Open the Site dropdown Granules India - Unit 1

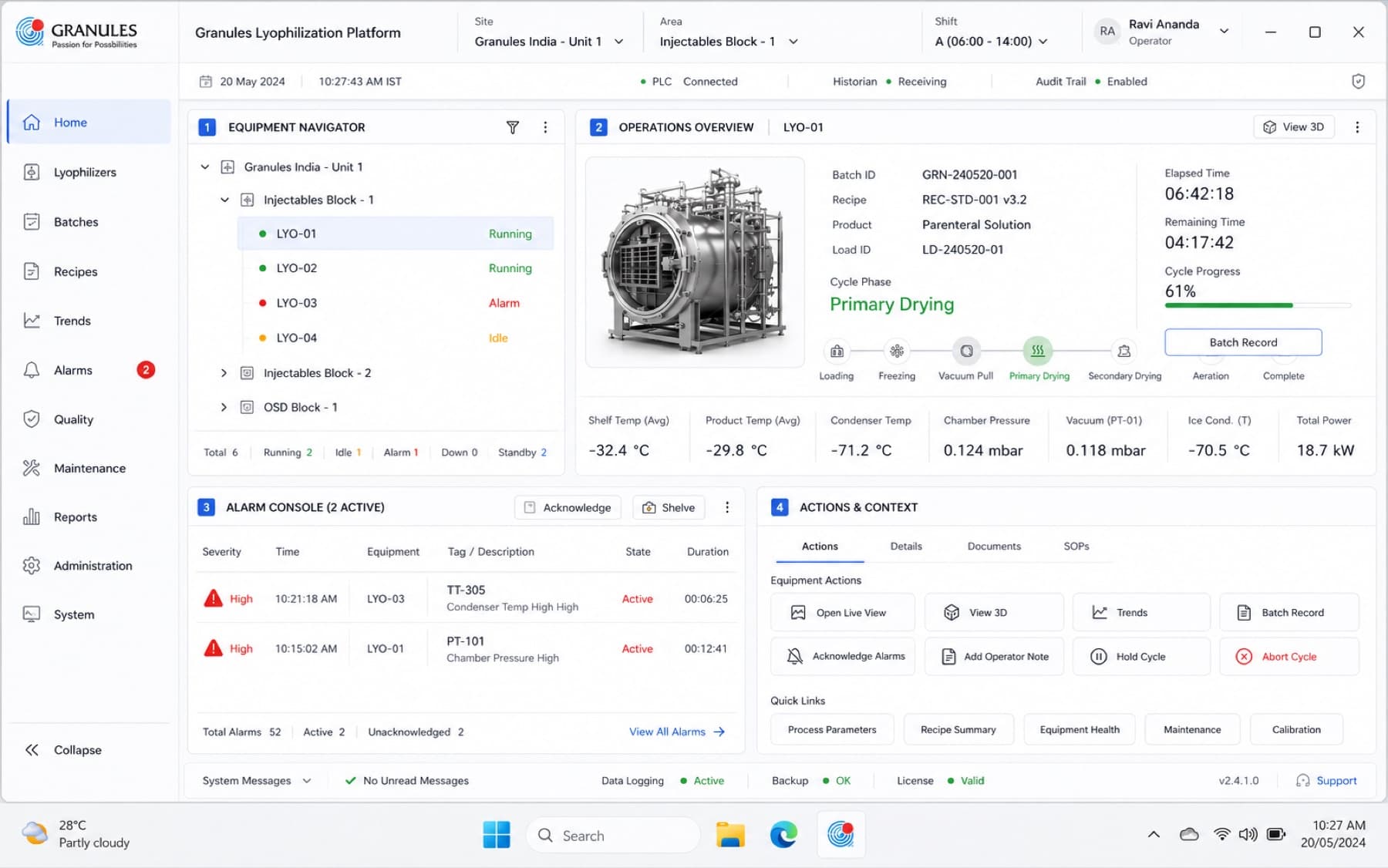click(x=549, y=42)
